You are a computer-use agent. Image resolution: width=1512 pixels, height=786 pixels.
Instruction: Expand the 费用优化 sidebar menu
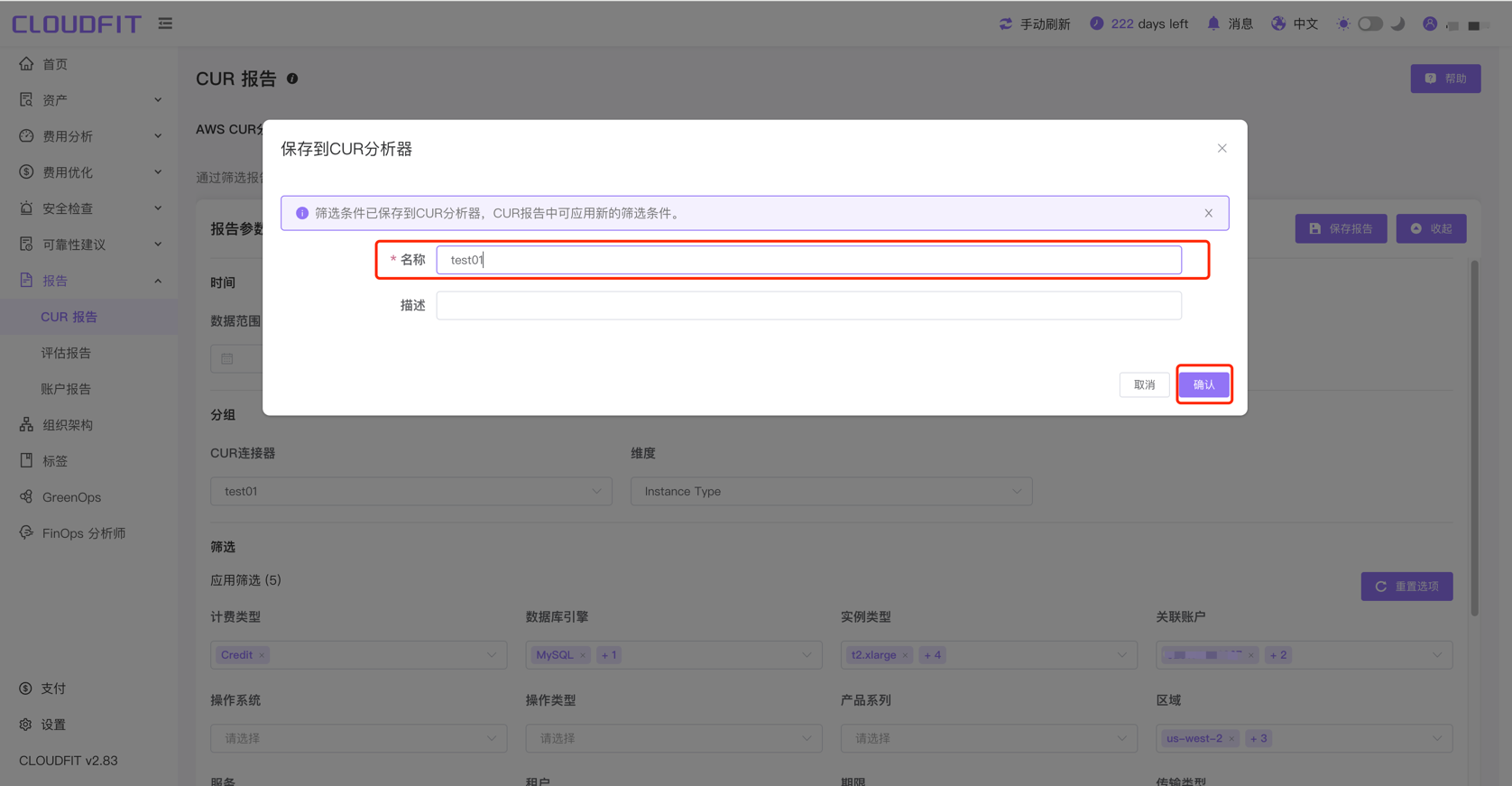(88, 172)
